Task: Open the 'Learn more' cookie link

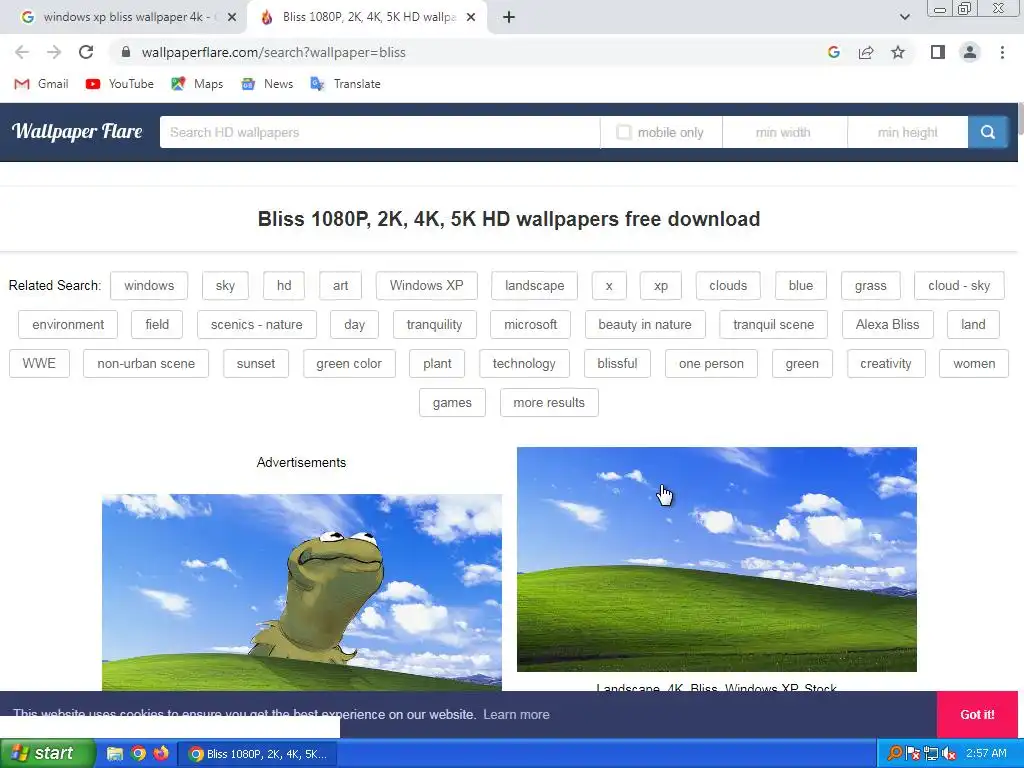Action: coord(516,714)
